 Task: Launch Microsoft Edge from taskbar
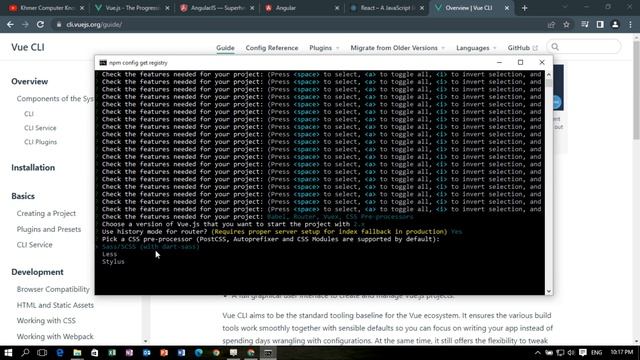[60, 353]
